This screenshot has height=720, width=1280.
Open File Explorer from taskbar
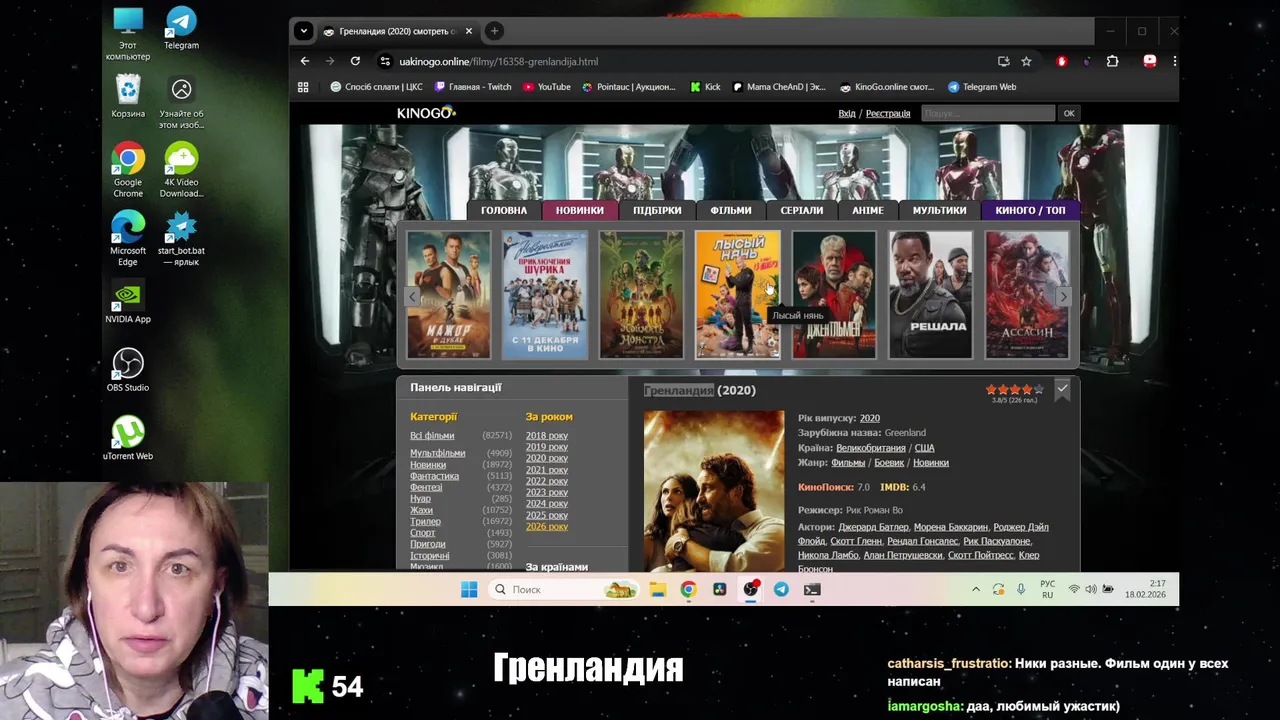pyautogui.click(x=657, y=589)
